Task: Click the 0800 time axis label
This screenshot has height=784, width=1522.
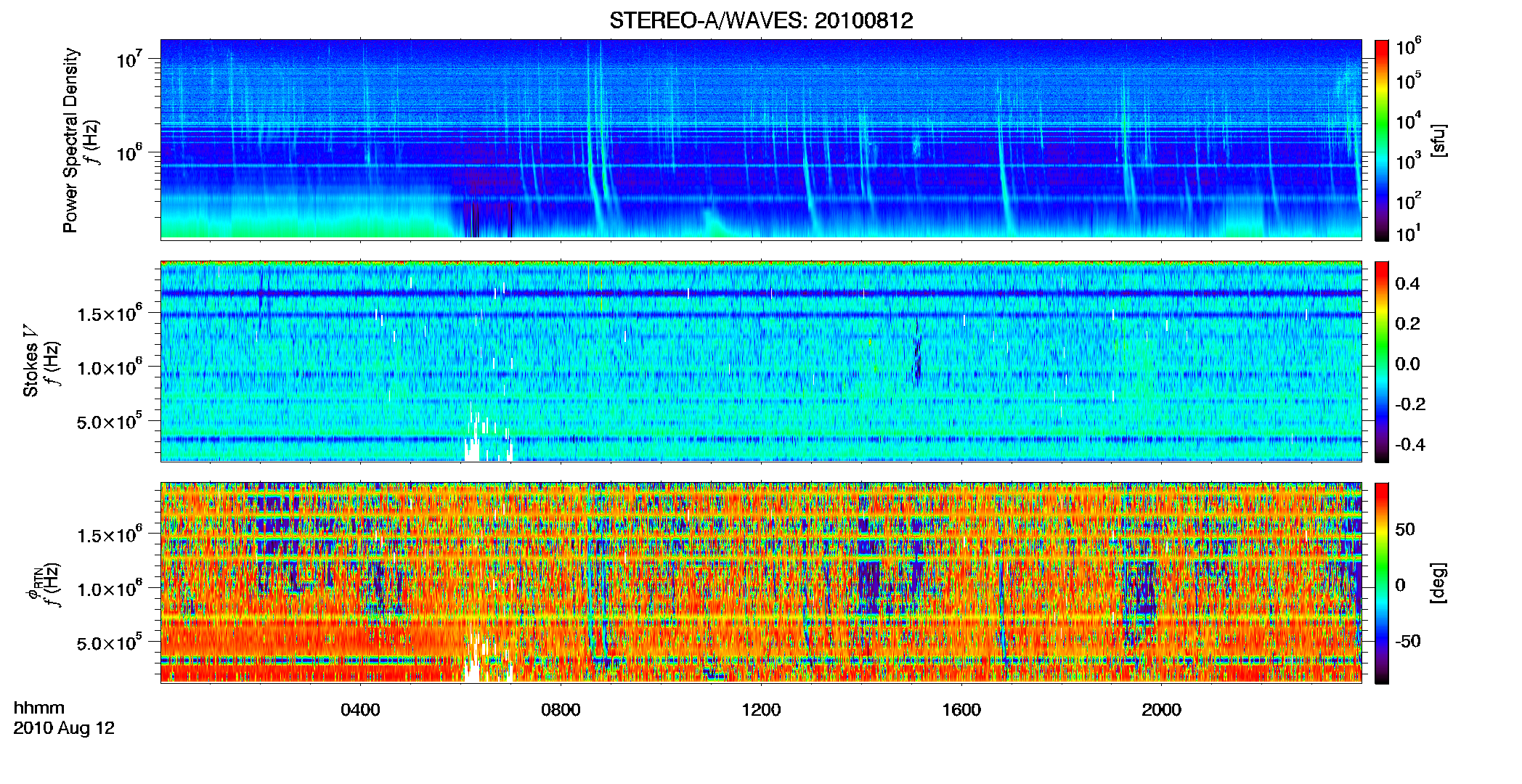Action: pyautogui.click(x=561, y=710)
